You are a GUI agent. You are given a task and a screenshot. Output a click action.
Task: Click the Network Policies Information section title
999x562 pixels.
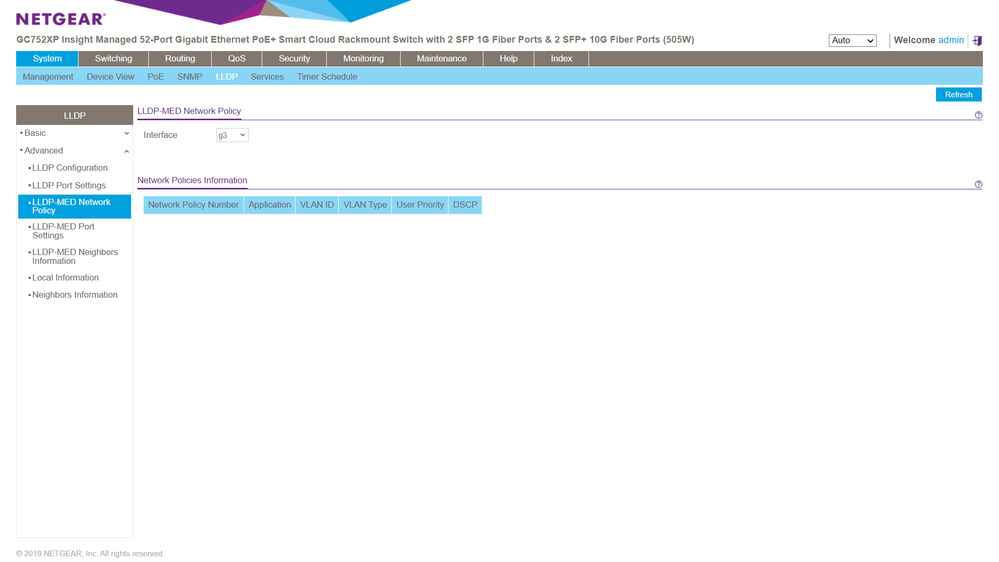point(192,180)
